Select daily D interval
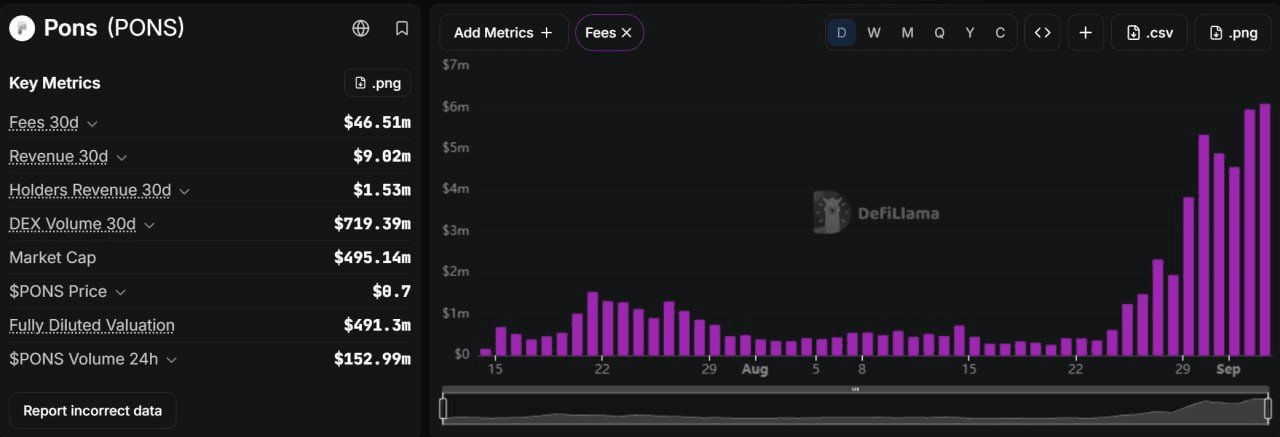Image resolution: width=1280 pixels, height=437 pixels. point(841,33)
